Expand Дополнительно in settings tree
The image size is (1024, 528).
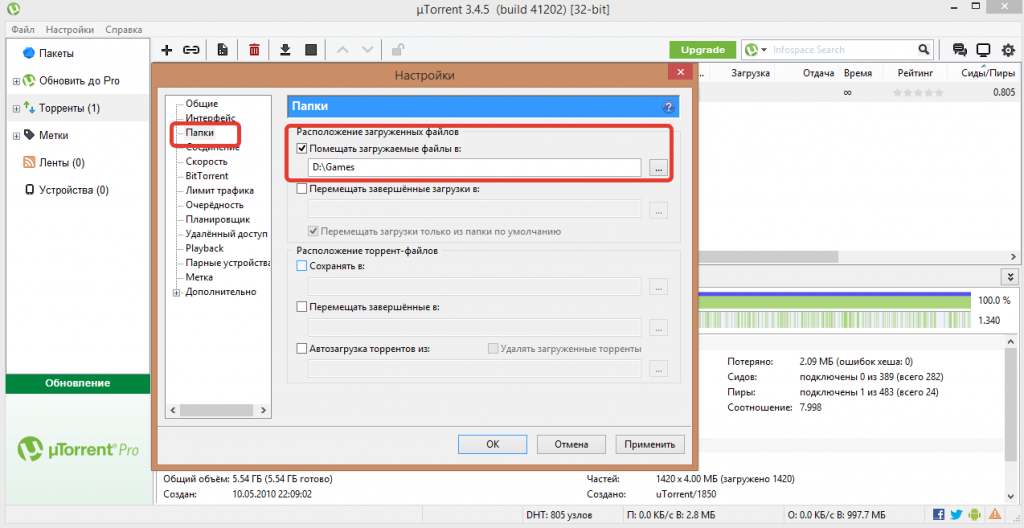coord(176,292)
